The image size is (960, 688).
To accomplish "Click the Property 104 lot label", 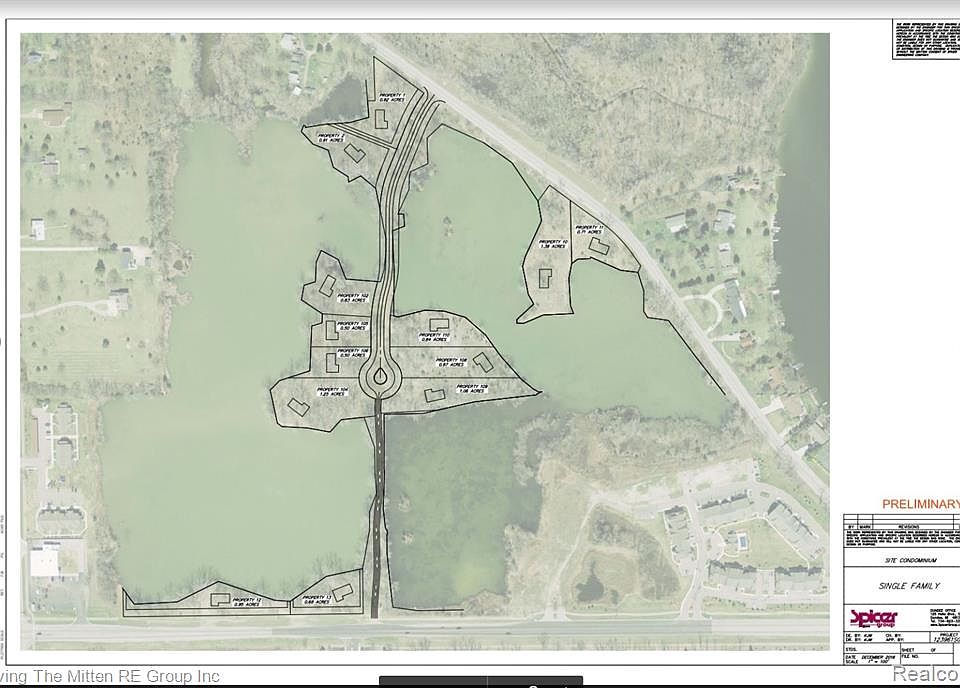I will [331, 391].
